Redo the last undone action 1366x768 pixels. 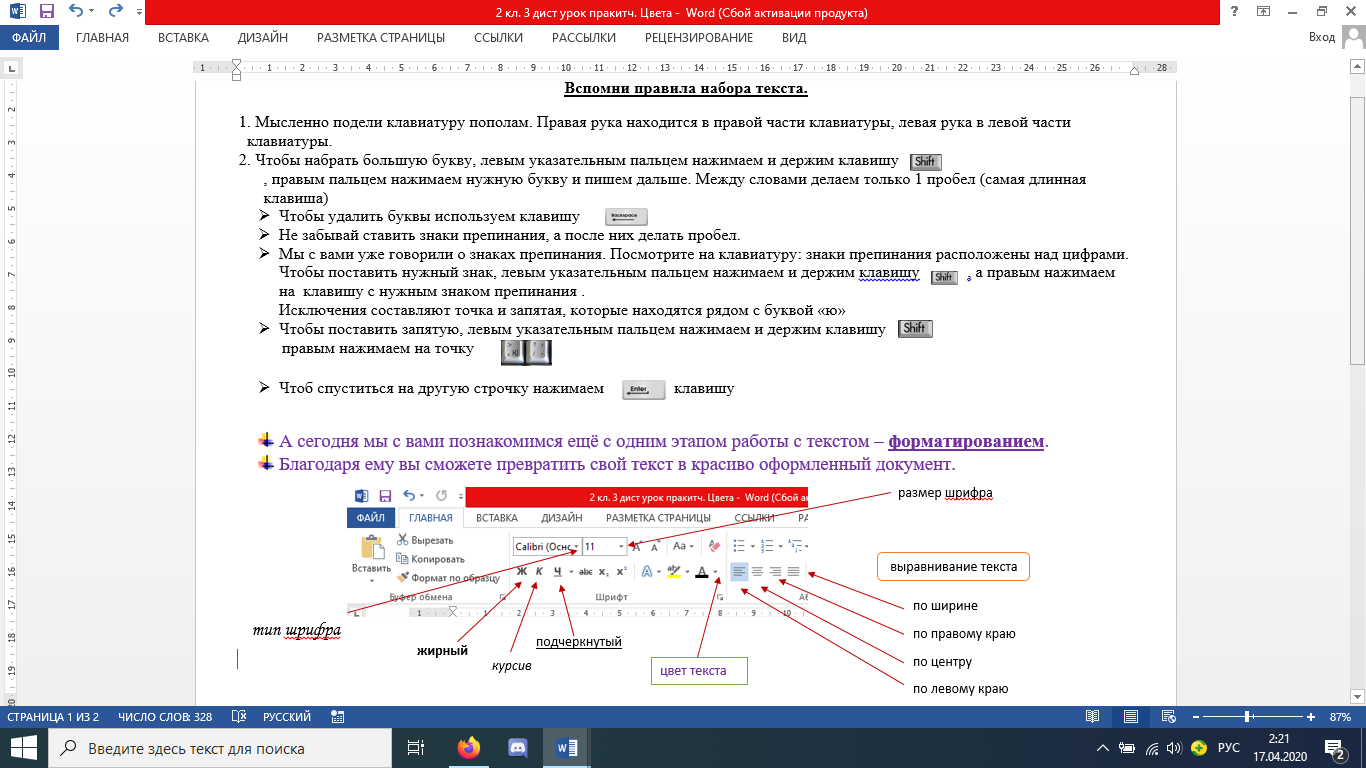(x=114, y=13)
